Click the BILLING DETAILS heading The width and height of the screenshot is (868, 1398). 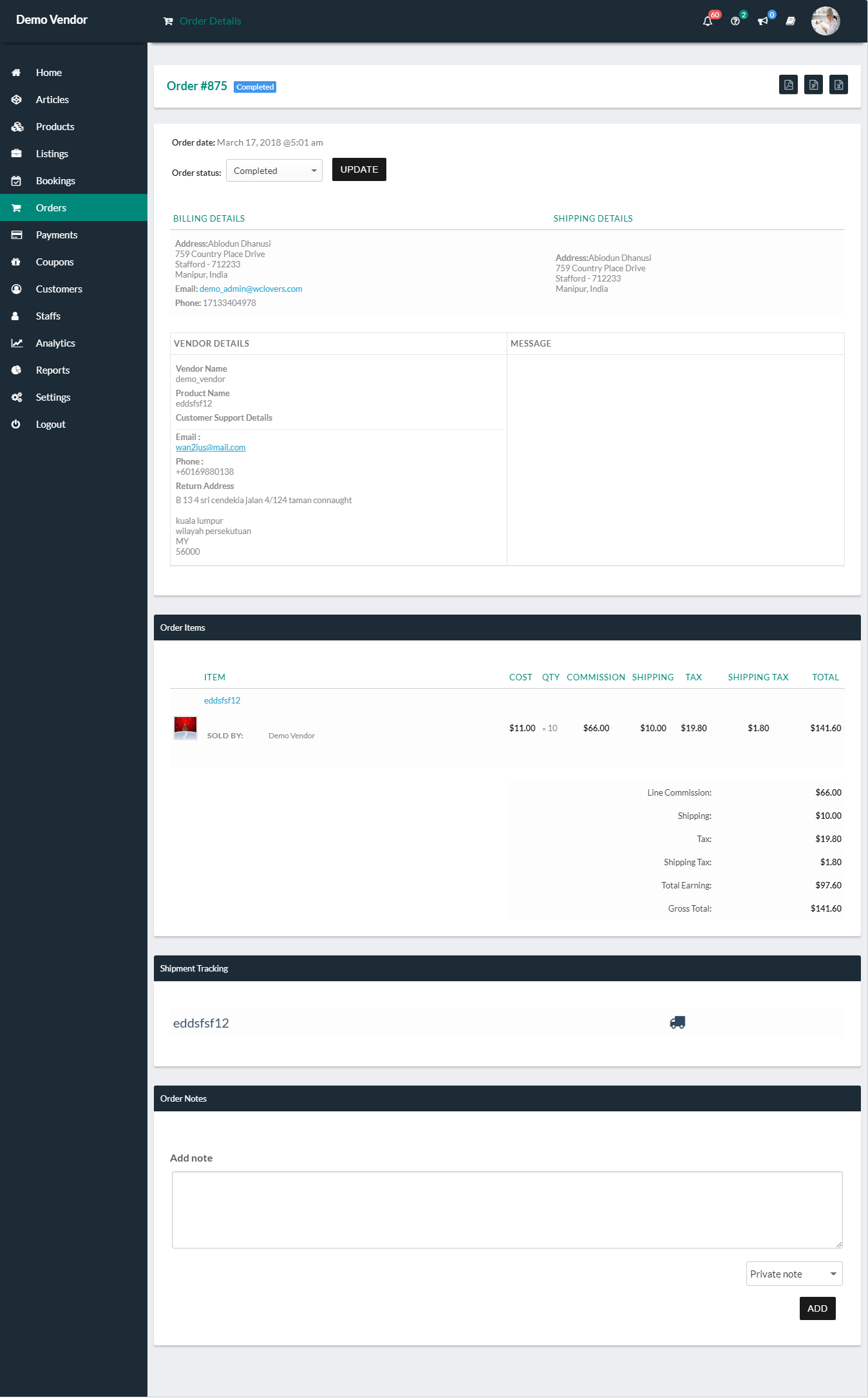[209, 218]
